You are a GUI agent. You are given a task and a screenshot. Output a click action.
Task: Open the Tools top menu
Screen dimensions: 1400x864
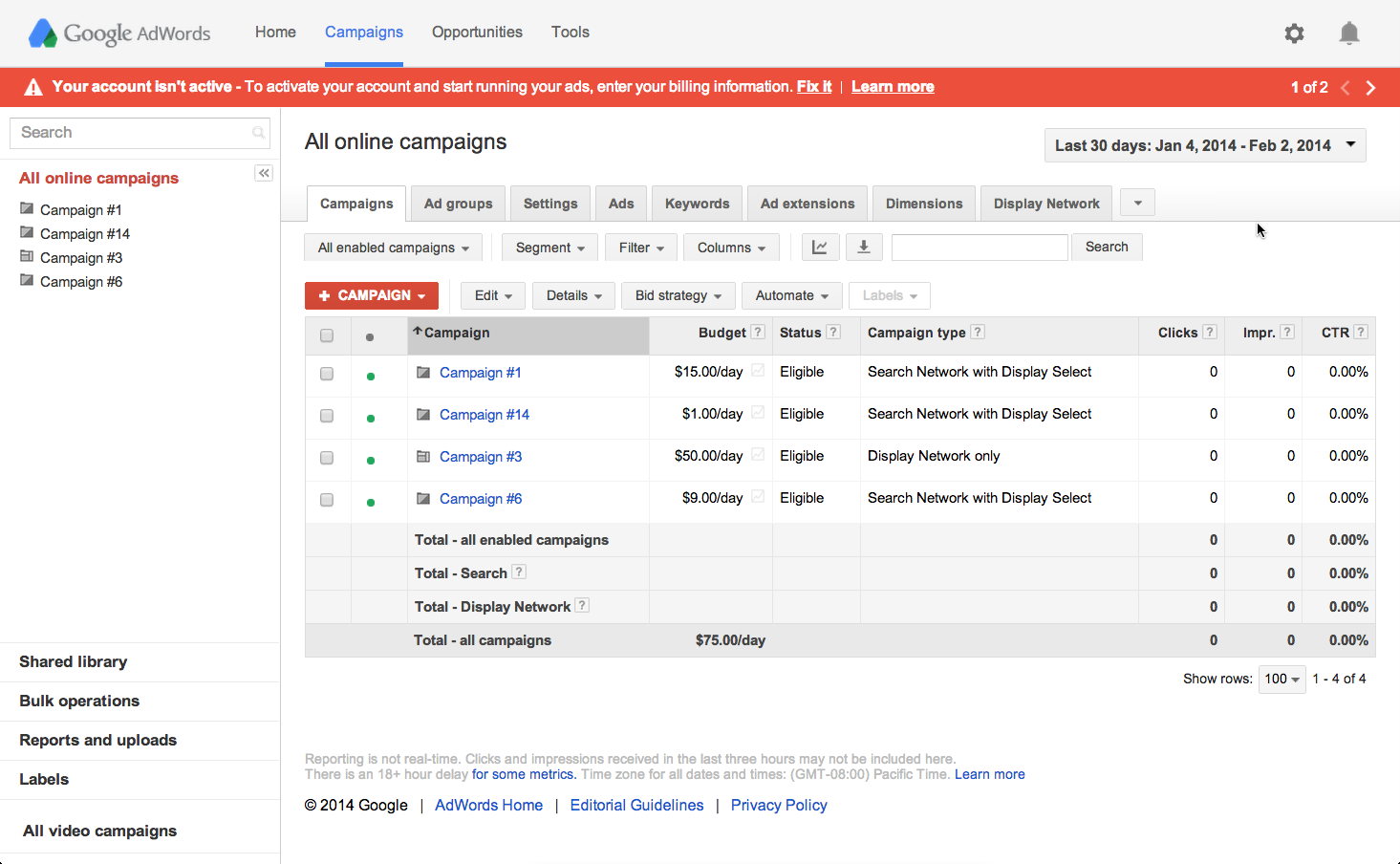(x=571, y=32)
